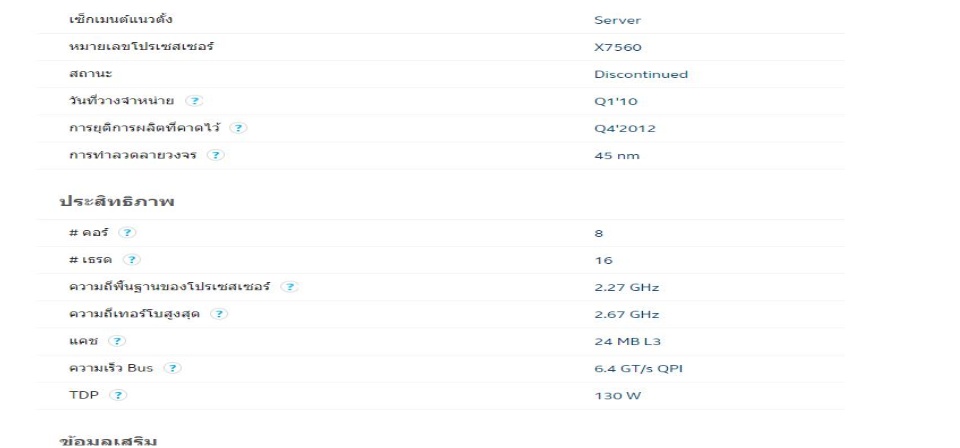Select the 6.4 GT/s QPI value
Screen dimensions: 960x448
638,368
